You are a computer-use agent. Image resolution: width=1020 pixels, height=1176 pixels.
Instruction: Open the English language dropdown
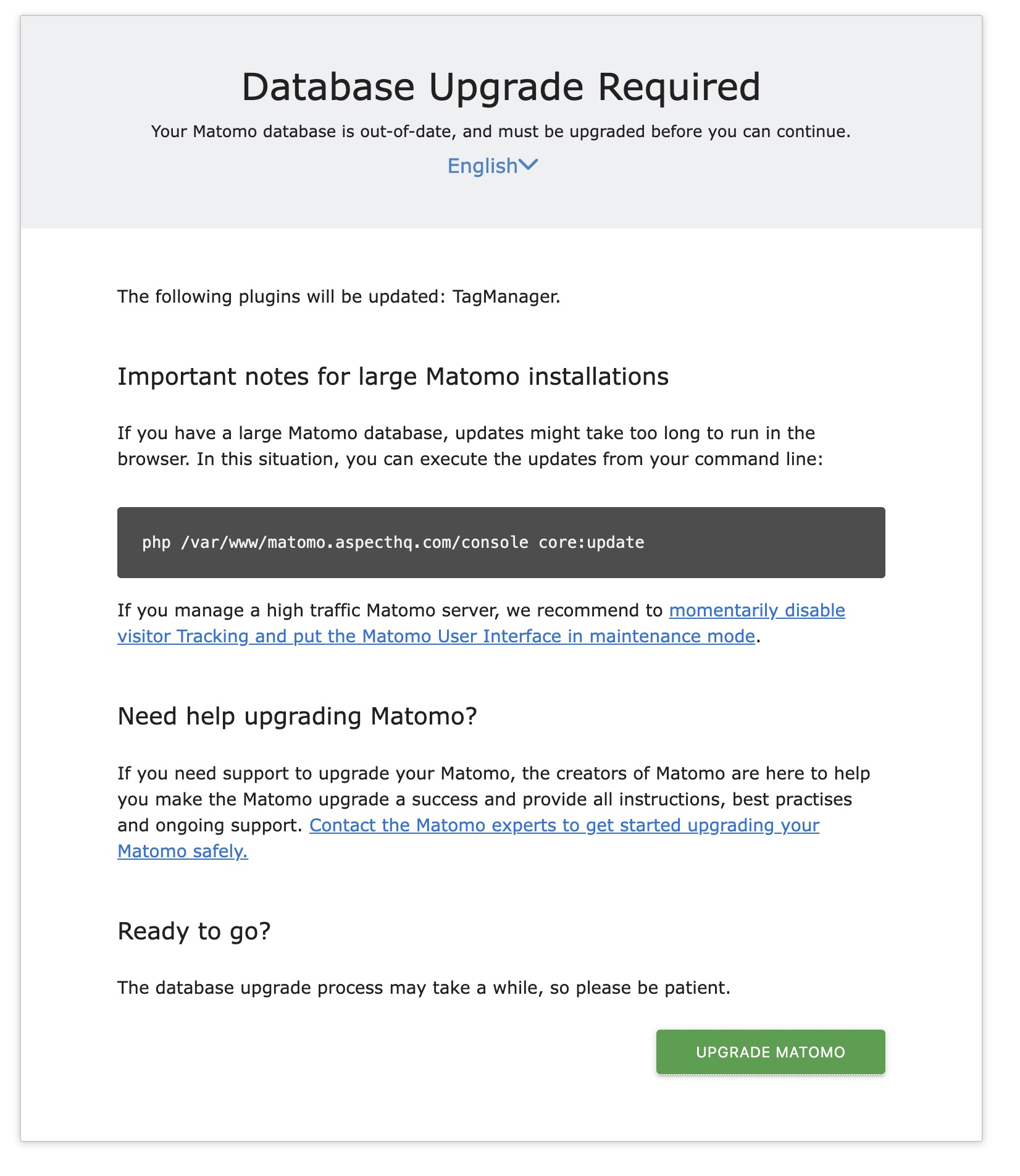(493, 166)
